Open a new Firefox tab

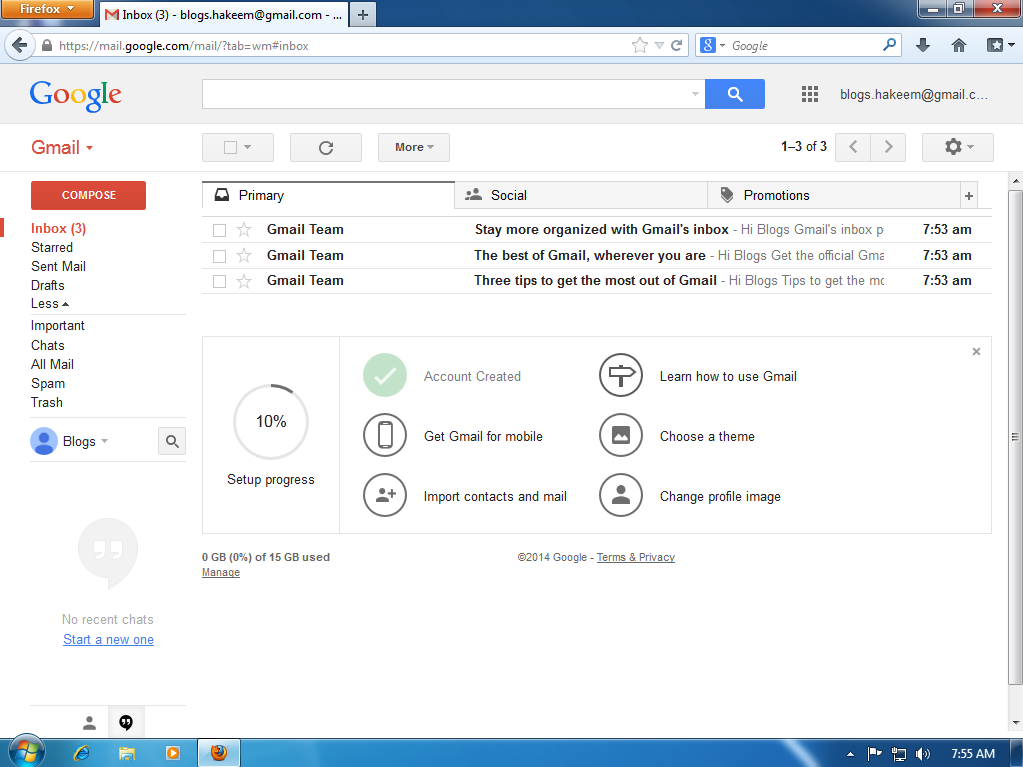click(363, 14)
